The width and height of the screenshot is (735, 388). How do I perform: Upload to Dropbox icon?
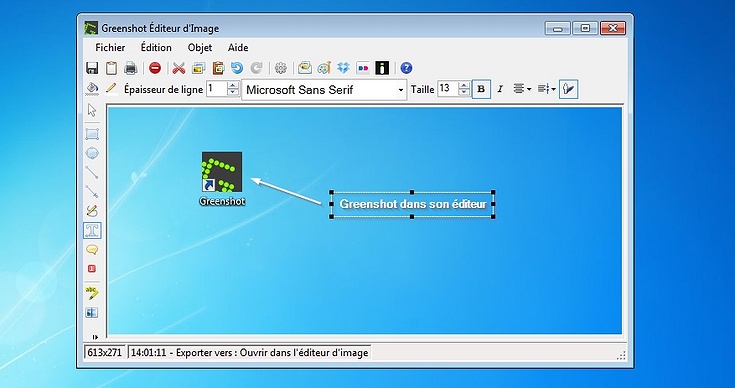[344, 68]
